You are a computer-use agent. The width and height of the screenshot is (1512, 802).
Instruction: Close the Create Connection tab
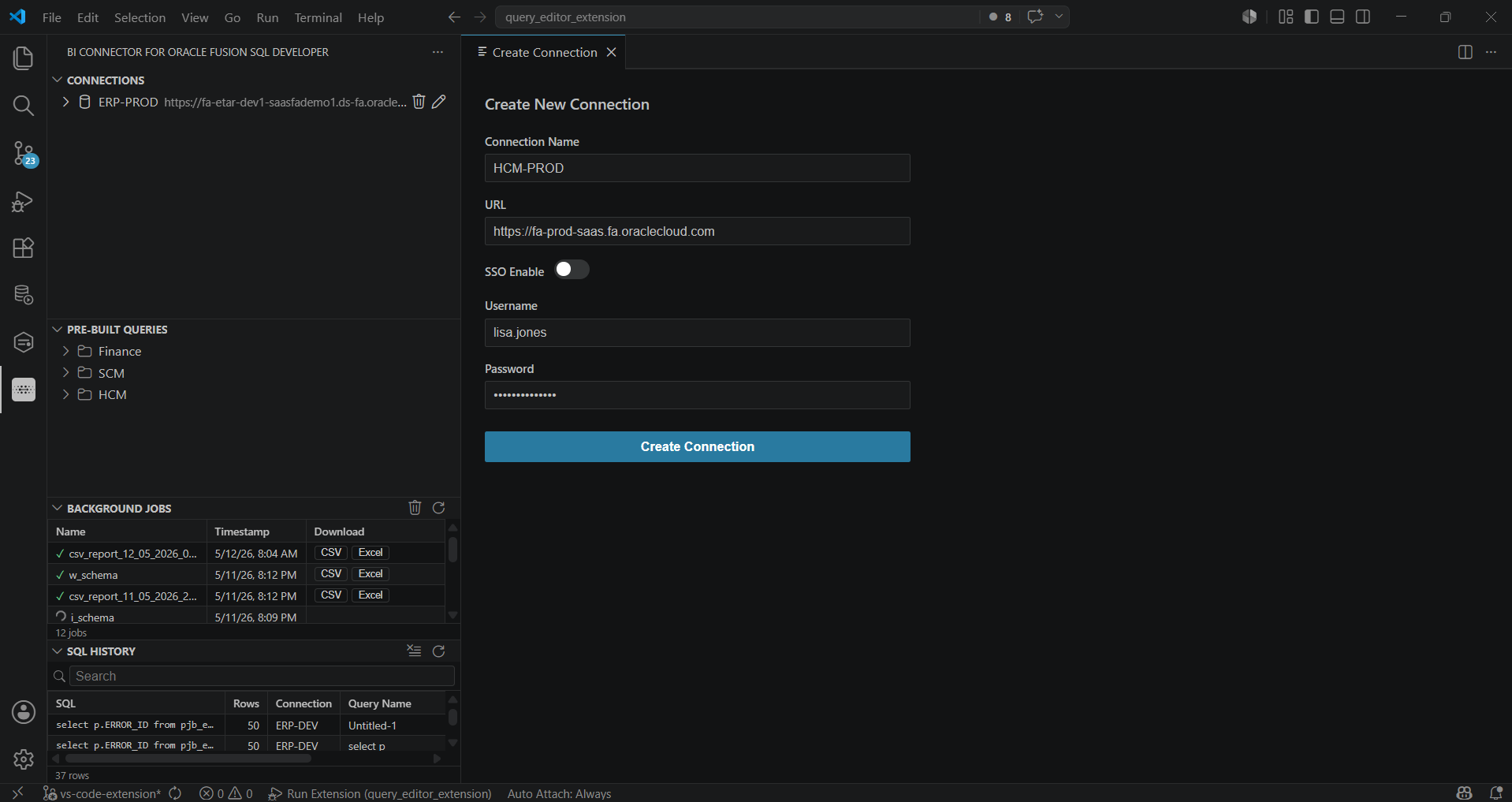point(611,52)
